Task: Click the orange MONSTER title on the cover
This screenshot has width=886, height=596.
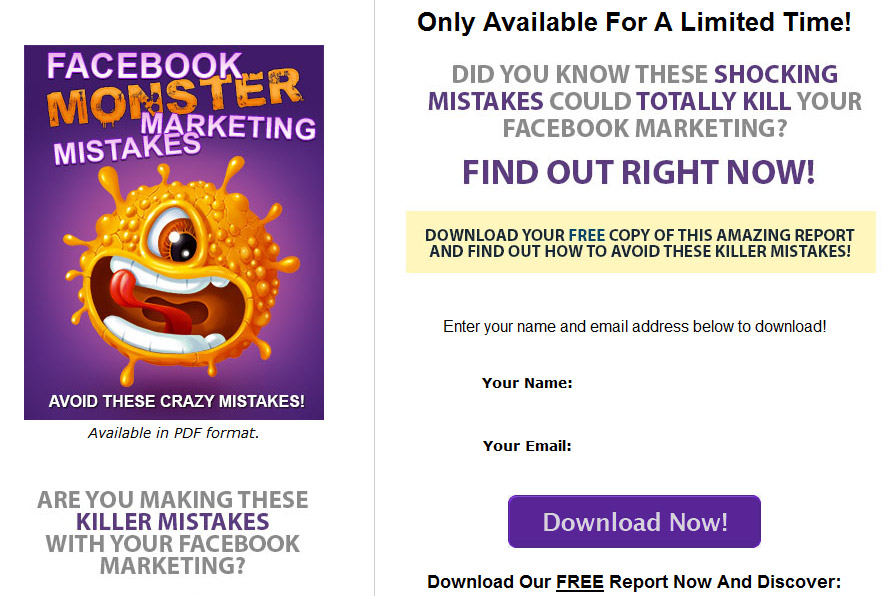Action: [x=174, y=97]
